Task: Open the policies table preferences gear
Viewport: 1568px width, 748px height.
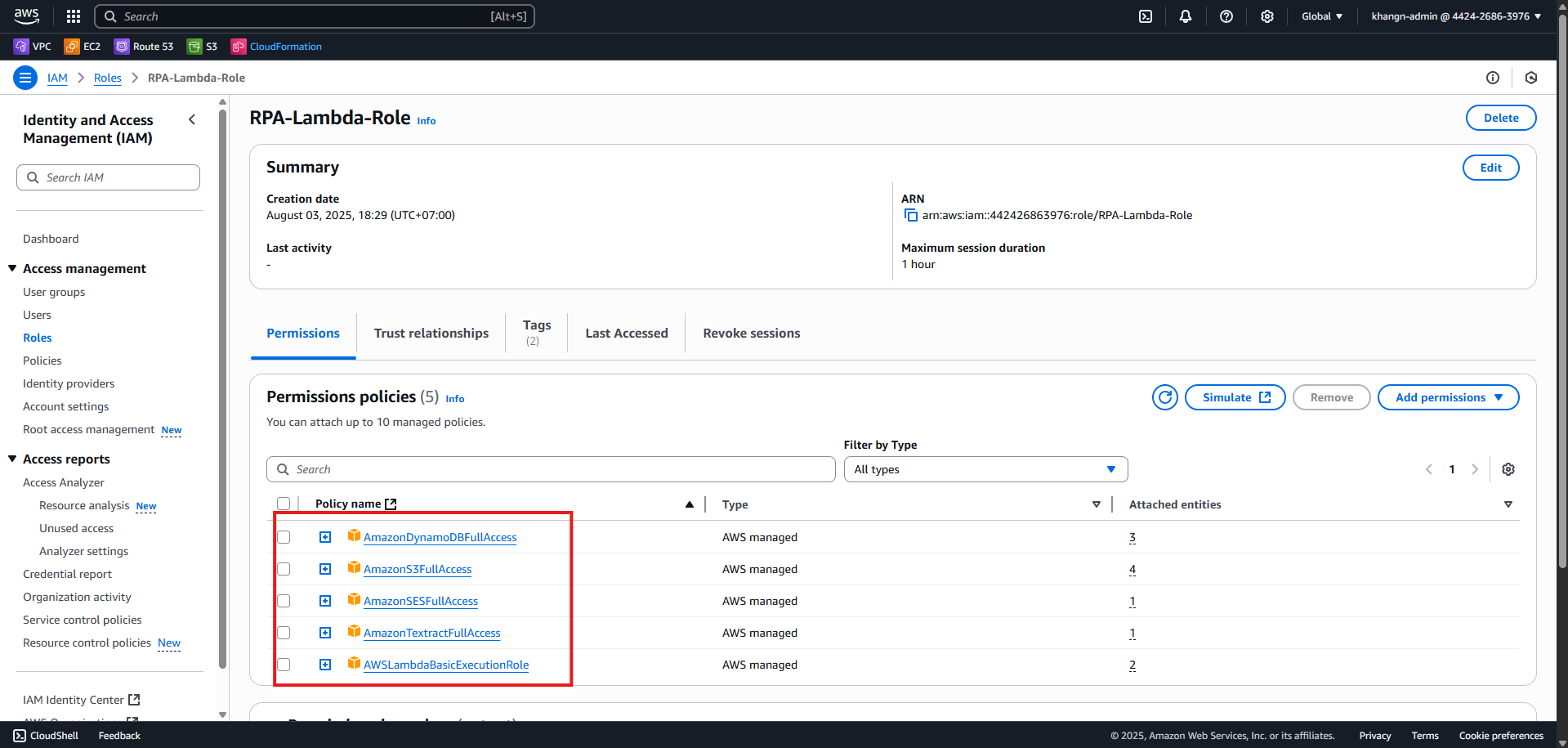Action: point(1508,469)
